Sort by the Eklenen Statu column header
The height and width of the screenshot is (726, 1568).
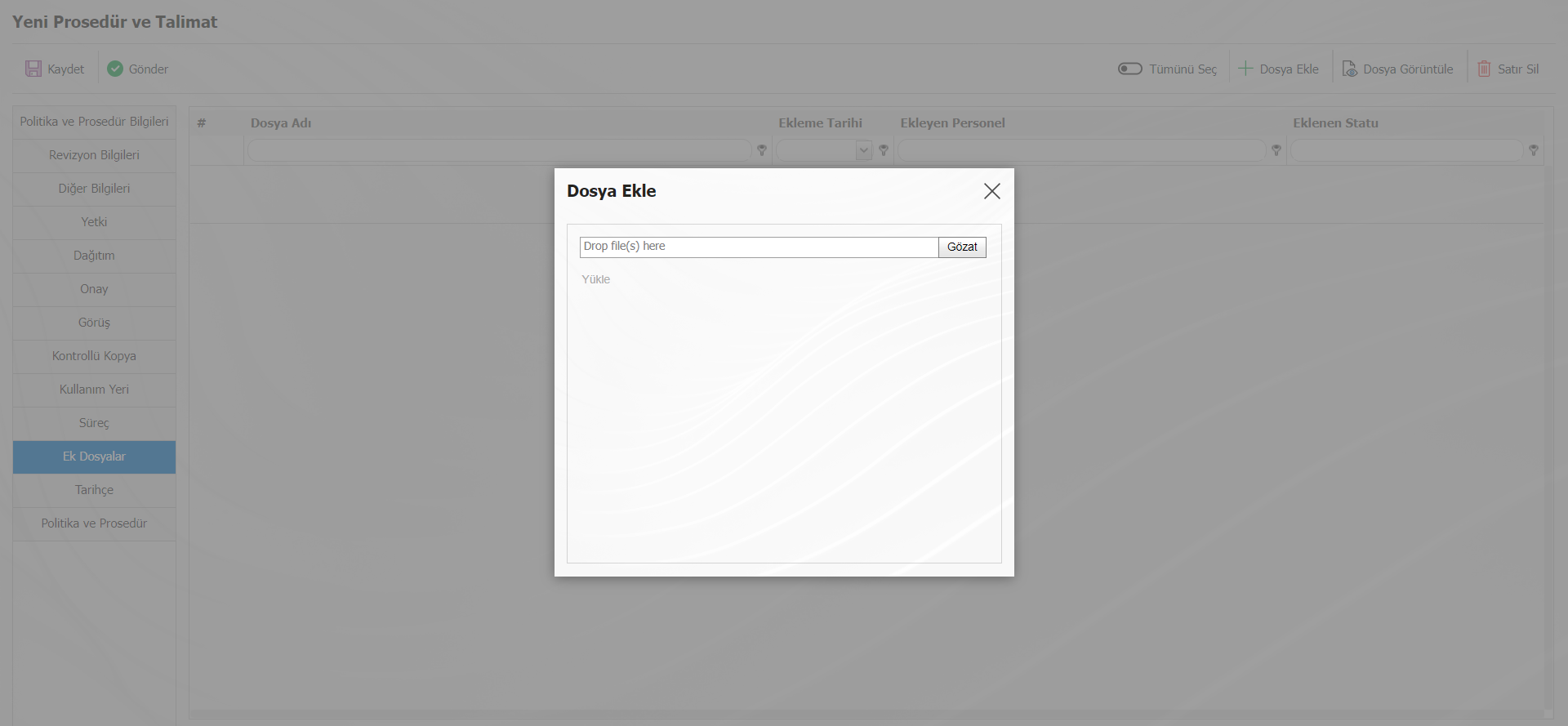coord(1335,123)
